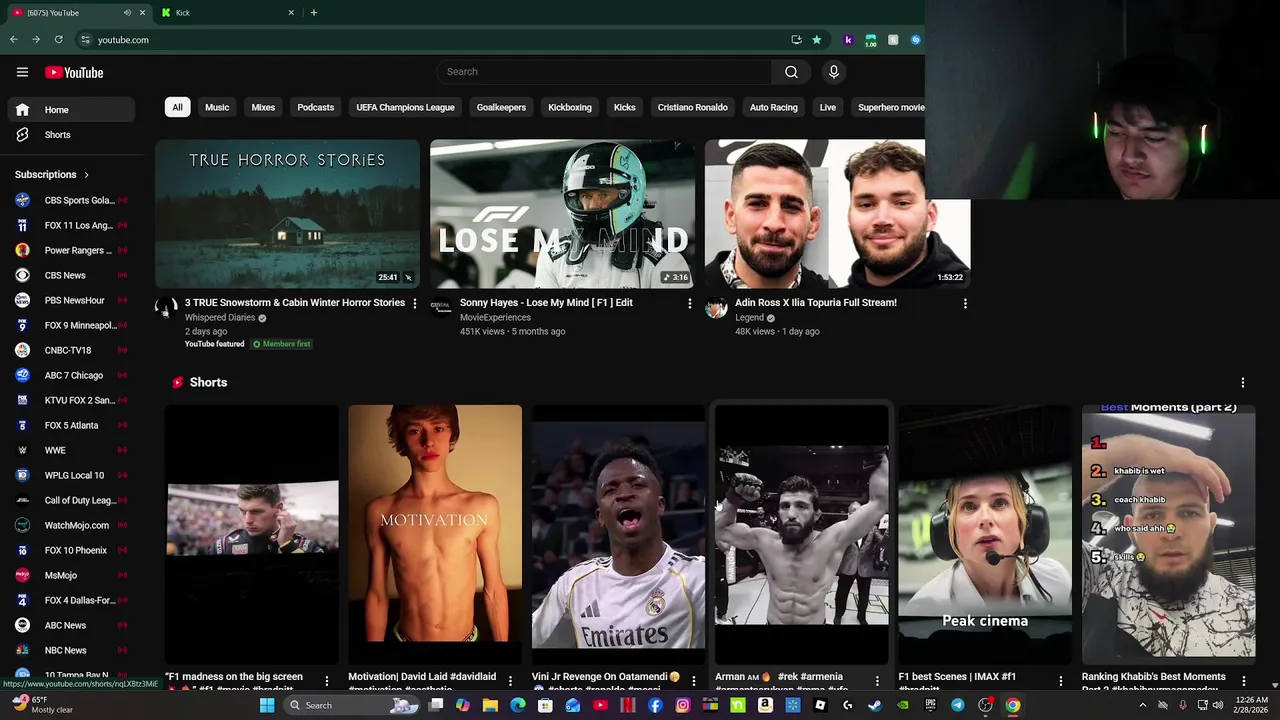The height and width of the screenshot is (720, 1280).
Task: Mute the YouTube tab audio icon
Action: [x=127, y=13]
